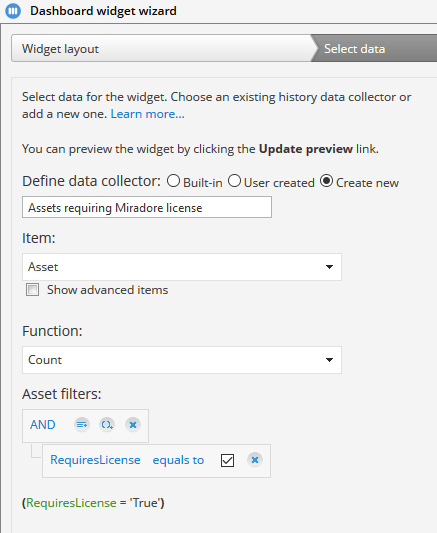Focus the data collector name field
This screenshot has width=437, height=533.
coord(147,207)
